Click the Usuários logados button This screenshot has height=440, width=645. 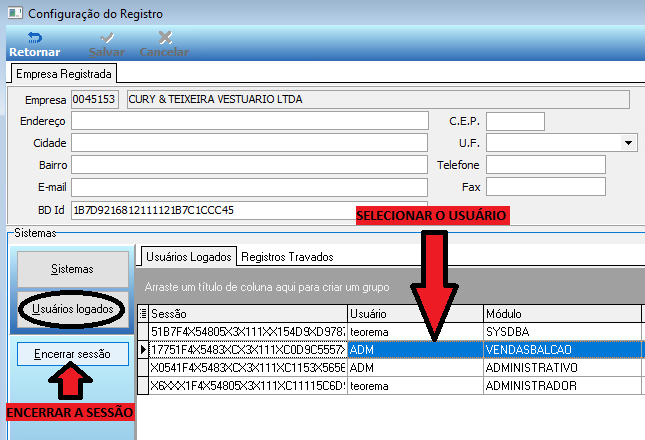pyautogui.click(x=72, y=309)
